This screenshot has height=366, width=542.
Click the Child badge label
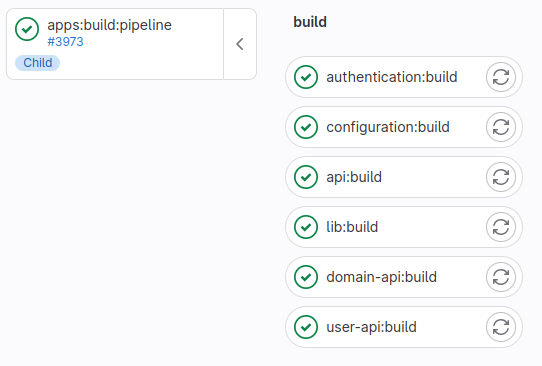click(38, 63)
